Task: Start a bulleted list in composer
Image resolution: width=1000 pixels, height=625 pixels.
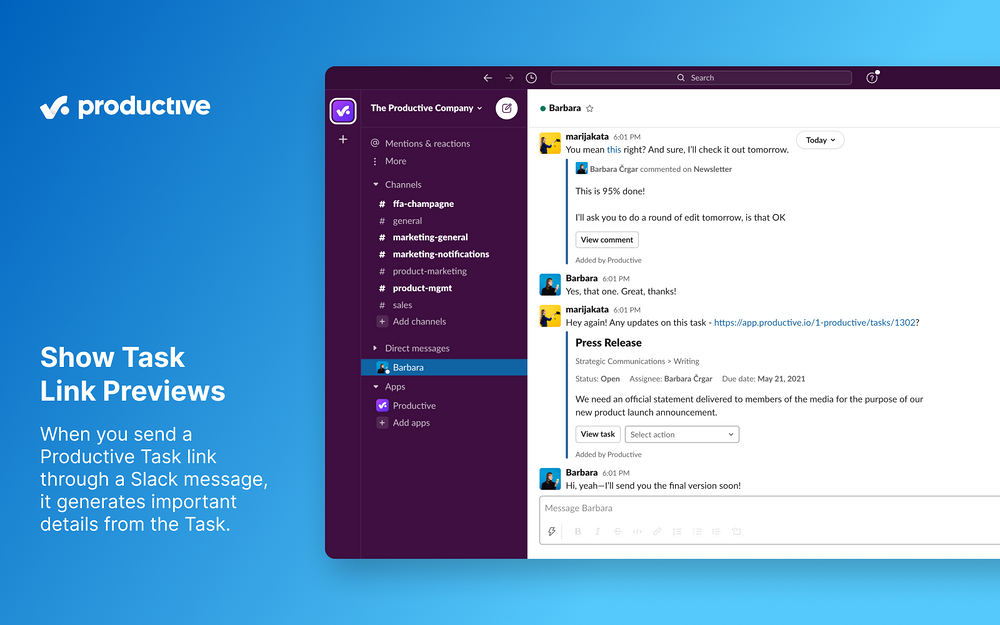Action: tap(697, 531)
